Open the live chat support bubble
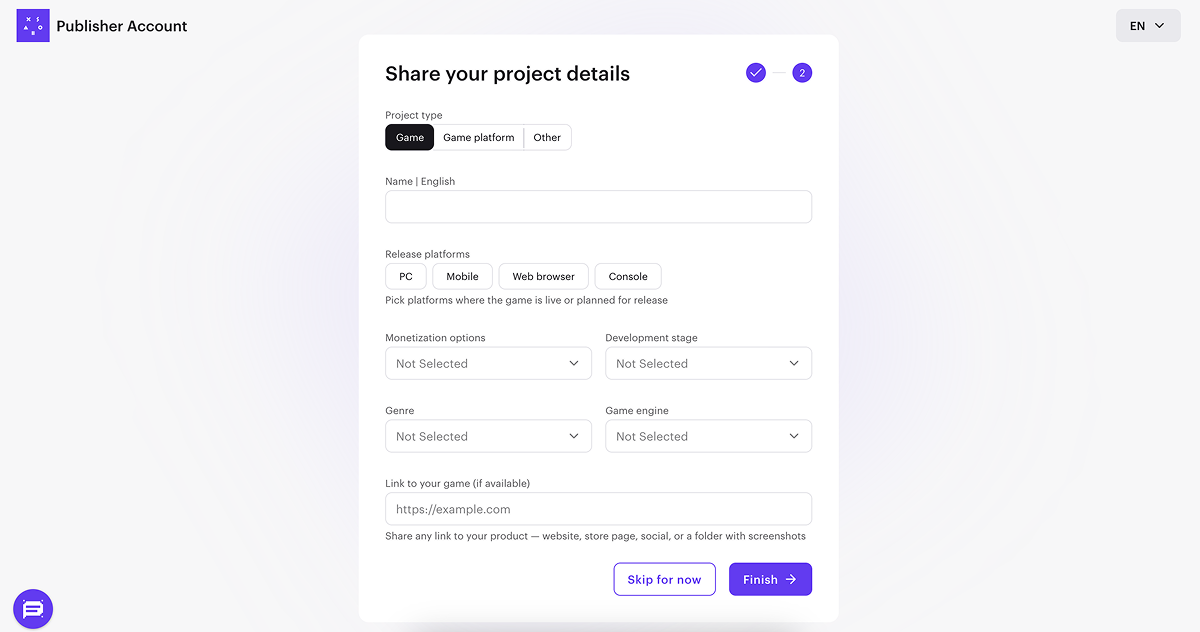 [x=33, y=608]
